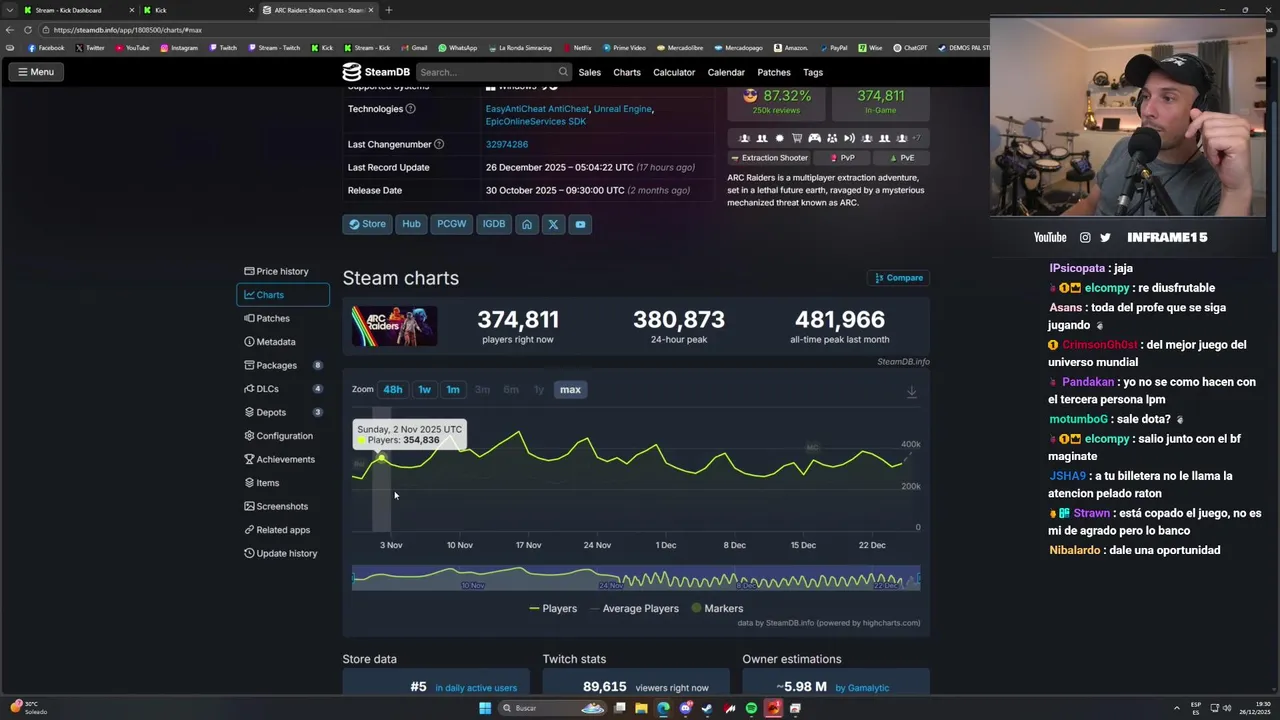Open the browser tab list chevron
The height and width of the screenshot is (720, 1280).
pos(8,10)
